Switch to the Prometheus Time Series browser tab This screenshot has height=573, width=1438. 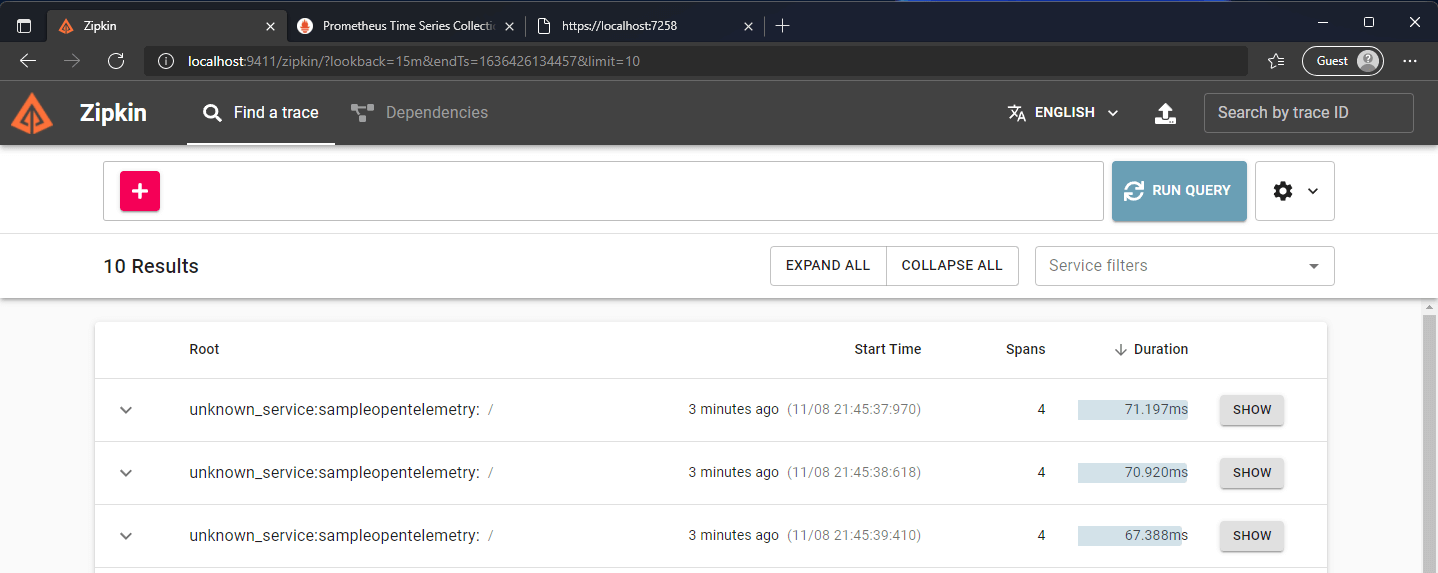click(408, 26)
